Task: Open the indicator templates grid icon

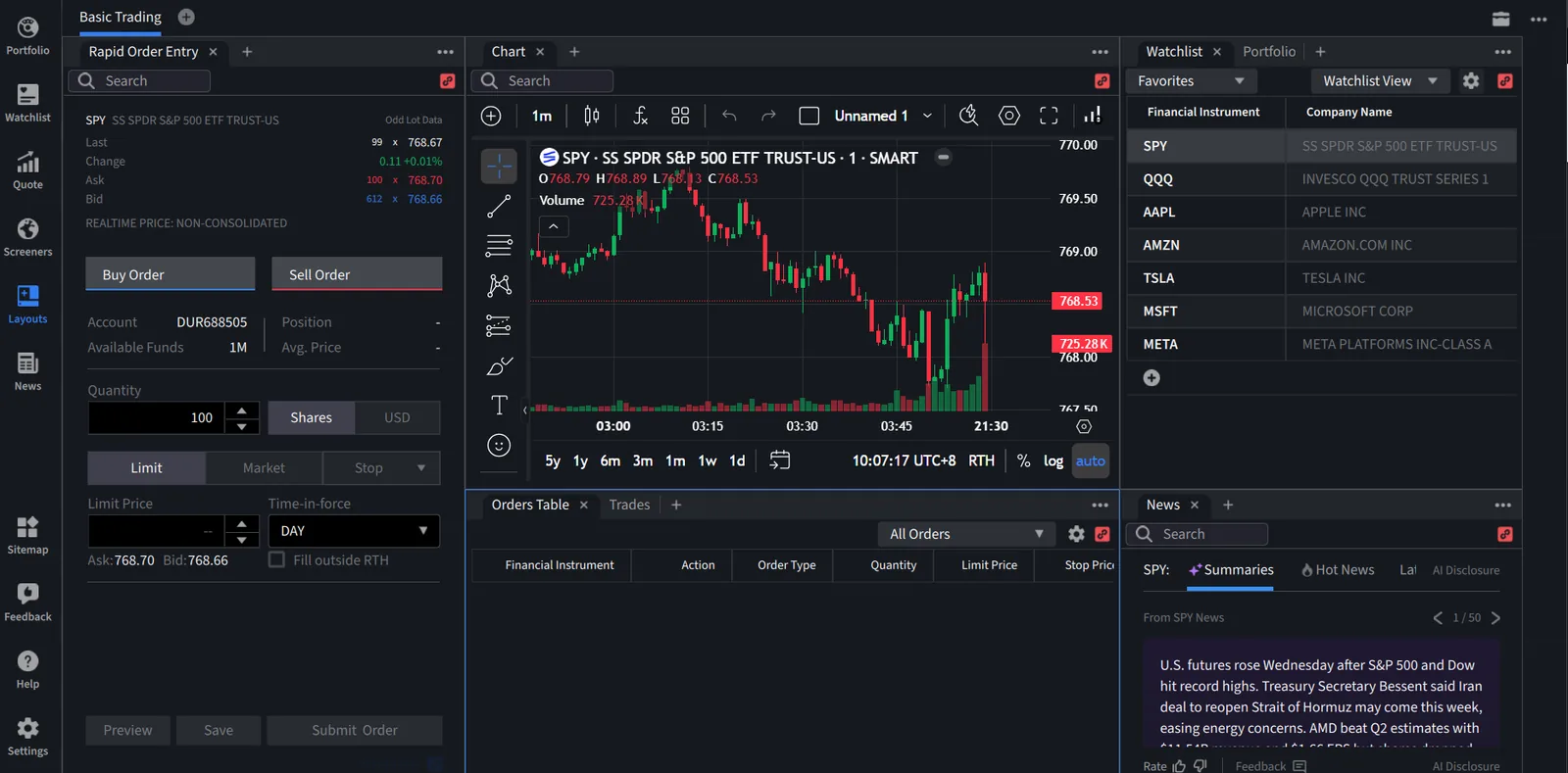Action: coord(680,116)
